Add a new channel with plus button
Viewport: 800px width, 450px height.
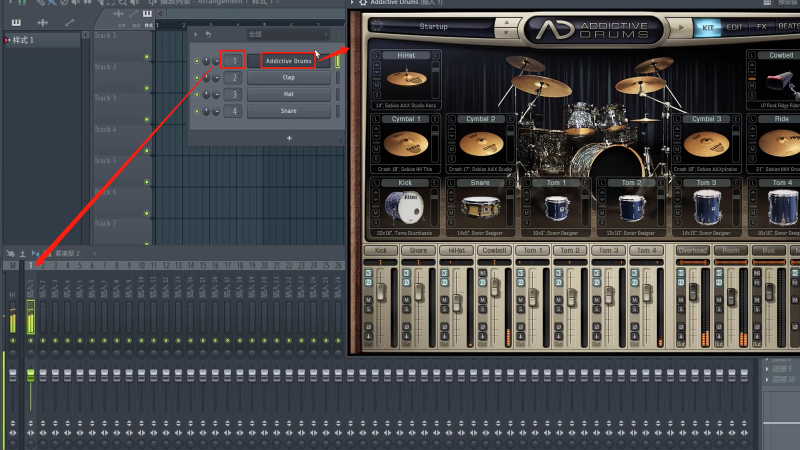[x=289, y=138]
